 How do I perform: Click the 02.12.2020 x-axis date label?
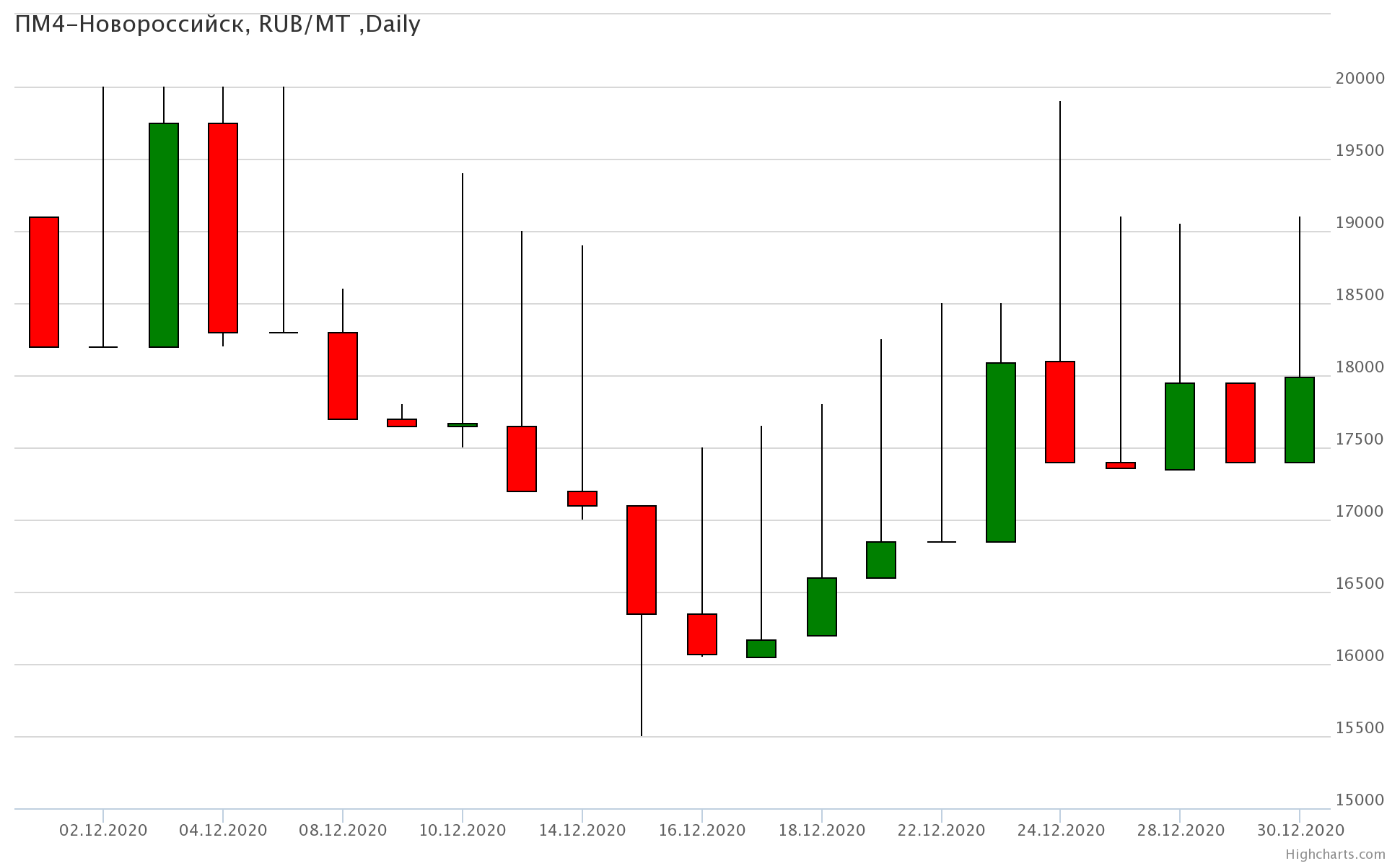103,831
